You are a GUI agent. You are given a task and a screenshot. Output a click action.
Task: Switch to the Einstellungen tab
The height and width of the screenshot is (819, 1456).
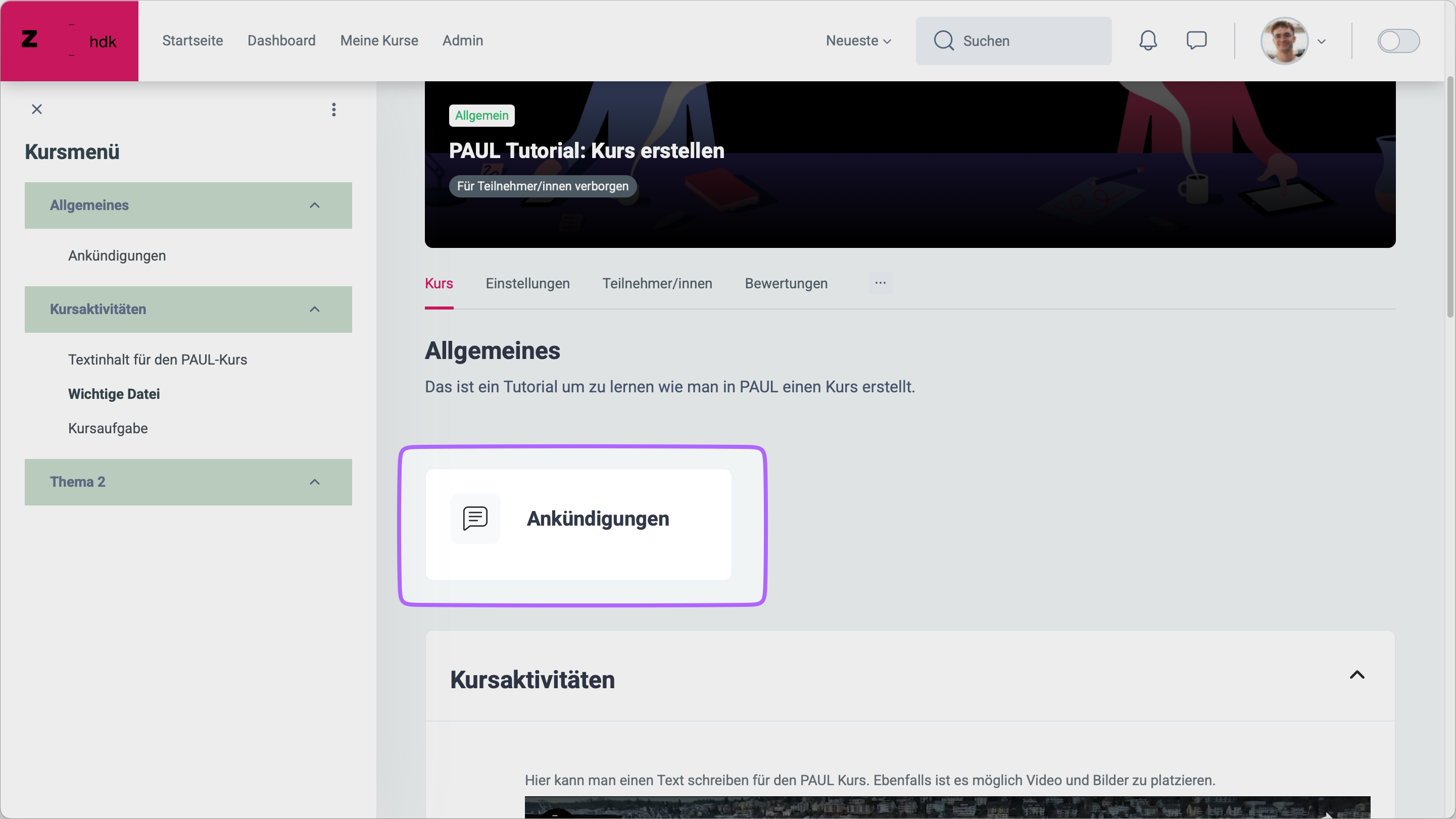[x=527, y=284]
